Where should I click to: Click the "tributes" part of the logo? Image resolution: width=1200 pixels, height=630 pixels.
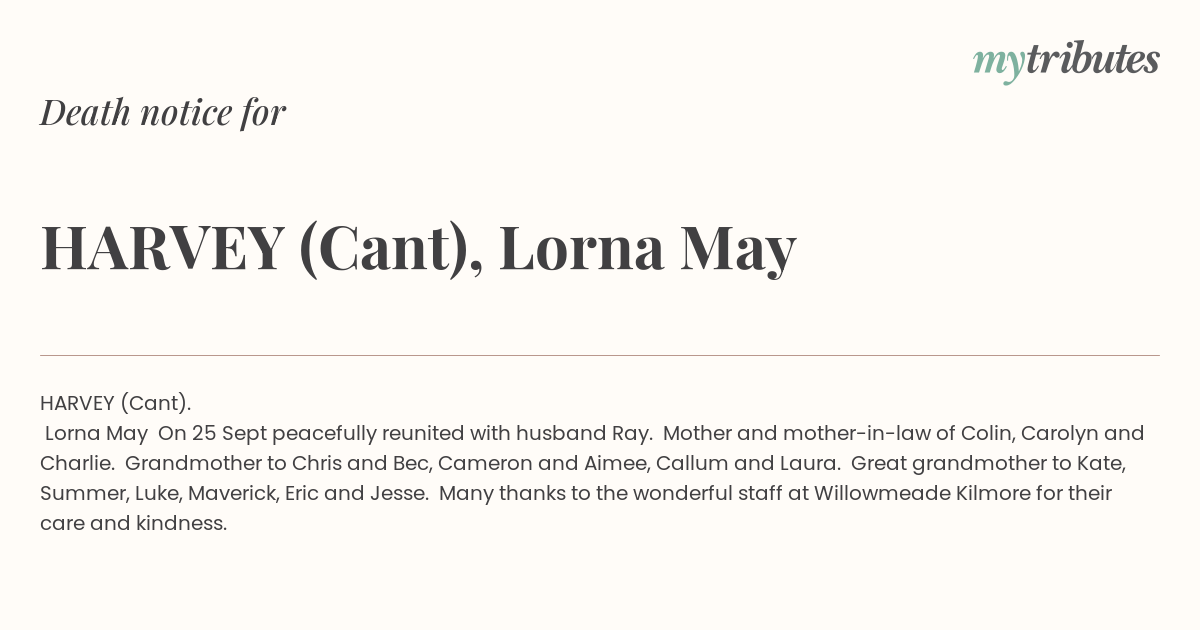coord(1092,60)
